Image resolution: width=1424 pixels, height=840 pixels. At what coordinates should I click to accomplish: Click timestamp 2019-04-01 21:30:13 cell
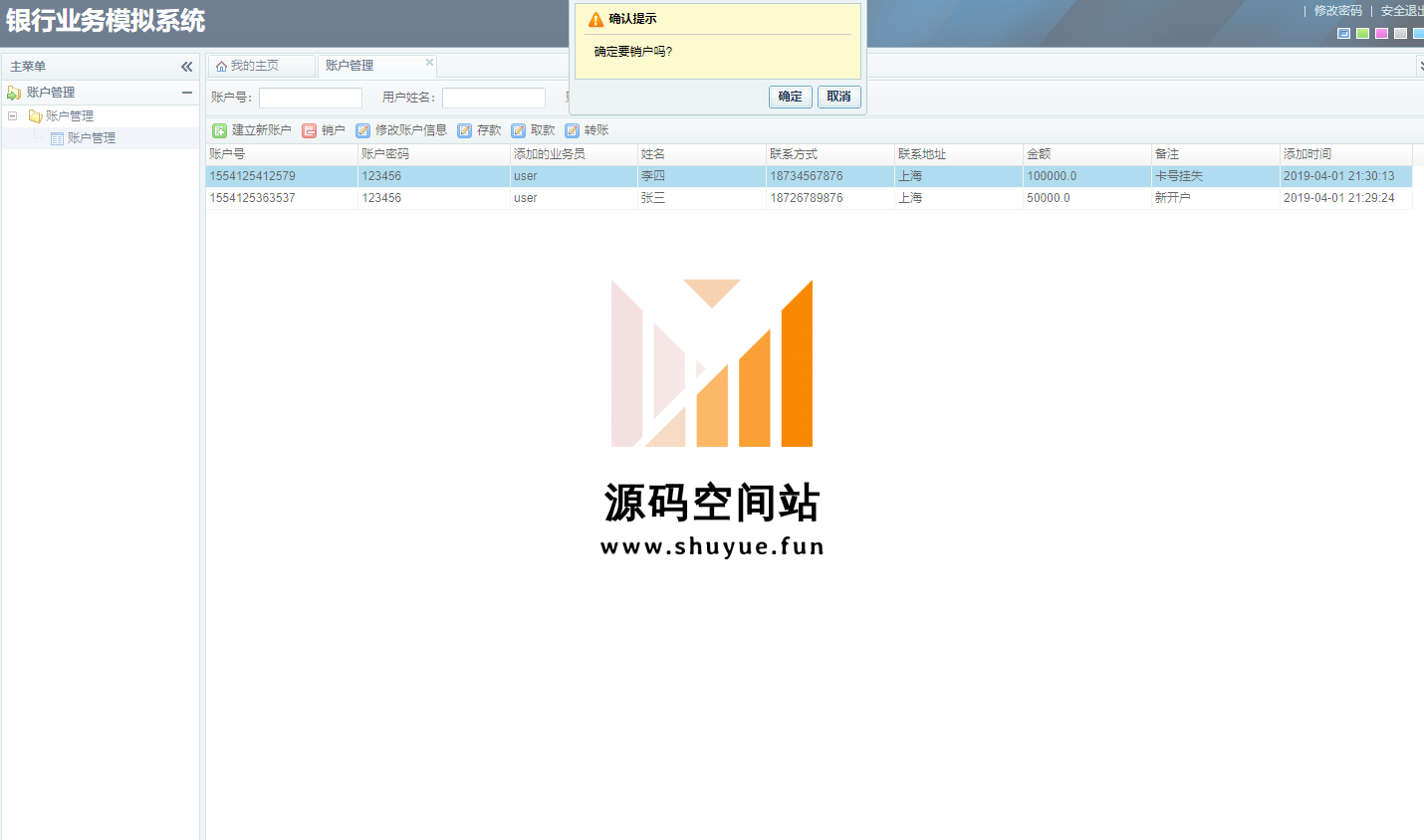click(x=1346, y=176)
